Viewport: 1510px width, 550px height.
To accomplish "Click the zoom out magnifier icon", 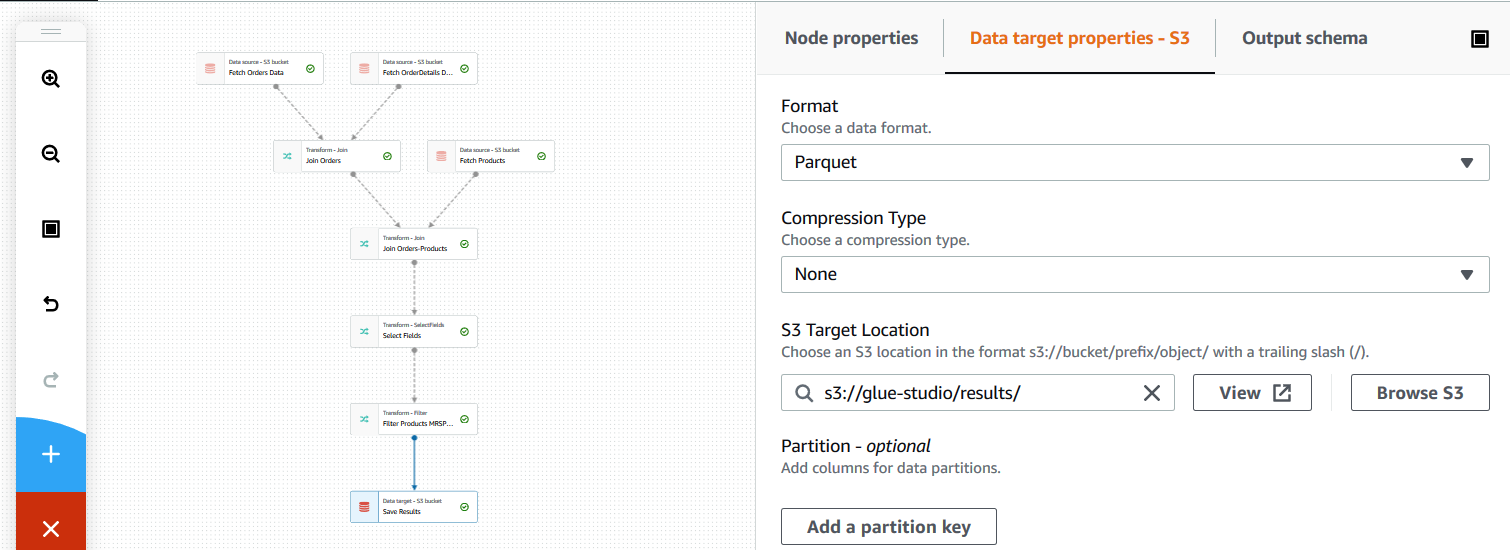I will pos(51,154).
